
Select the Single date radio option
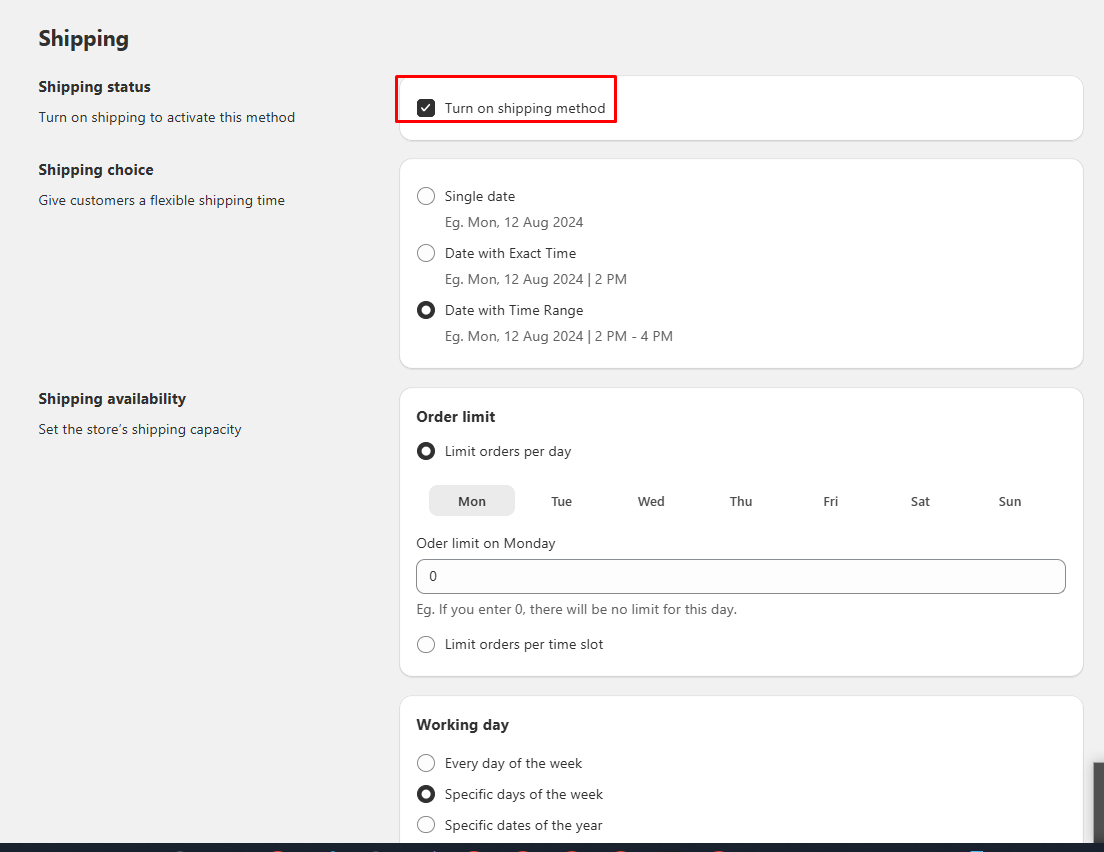(x=426, y=196)
